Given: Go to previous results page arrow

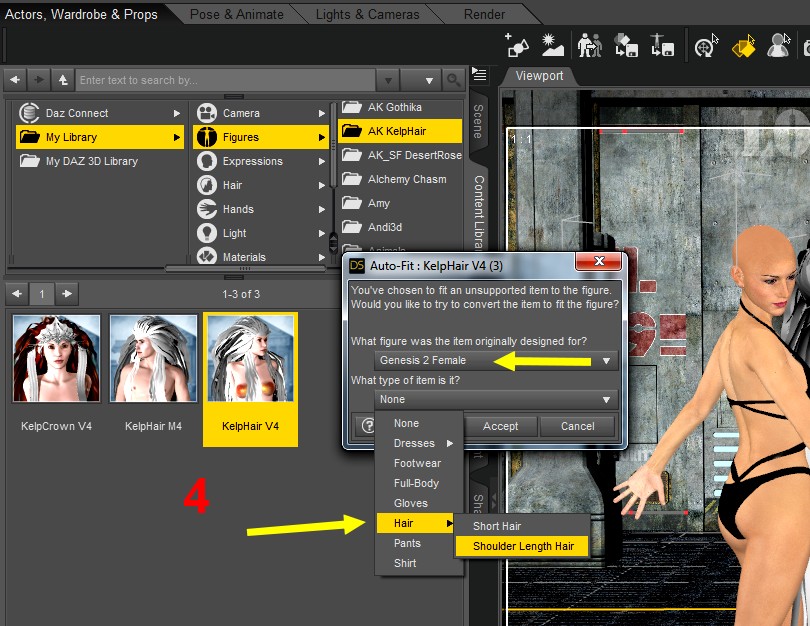Looking at the screenshot, I should (x=17, y=294).
